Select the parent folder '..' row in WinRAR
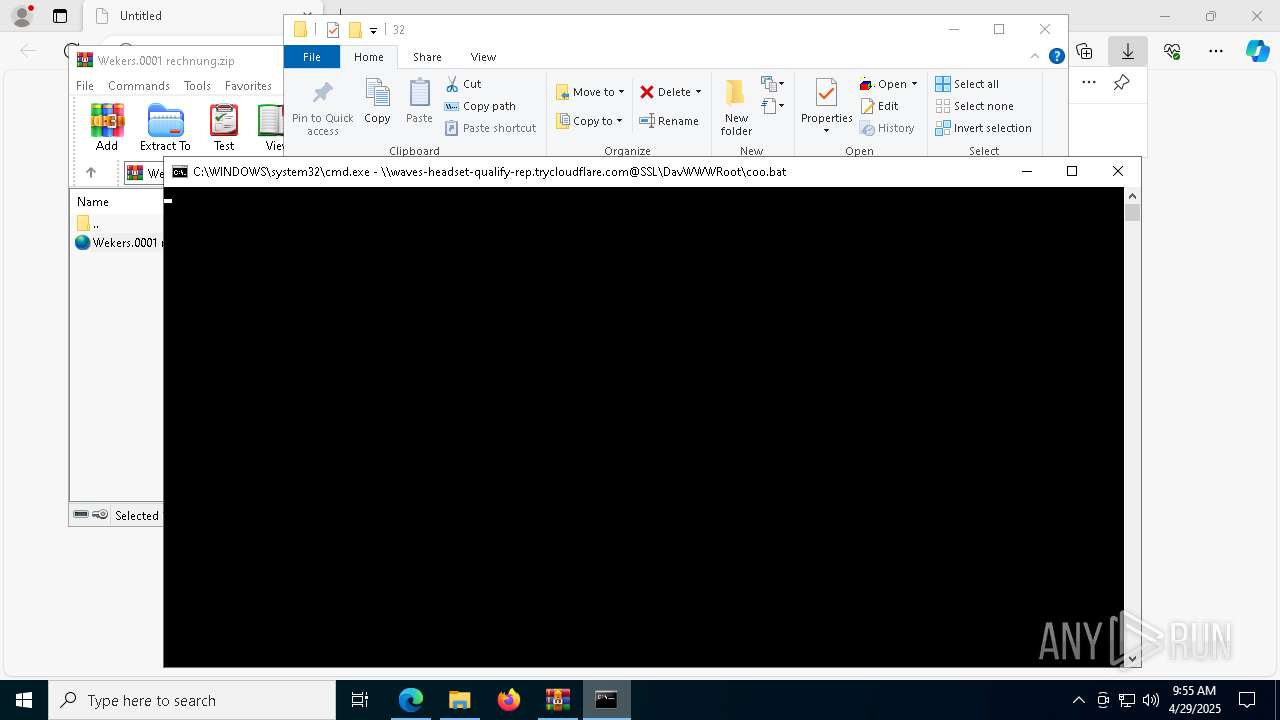The image size is (1280, 720). (x=117, y=223)
